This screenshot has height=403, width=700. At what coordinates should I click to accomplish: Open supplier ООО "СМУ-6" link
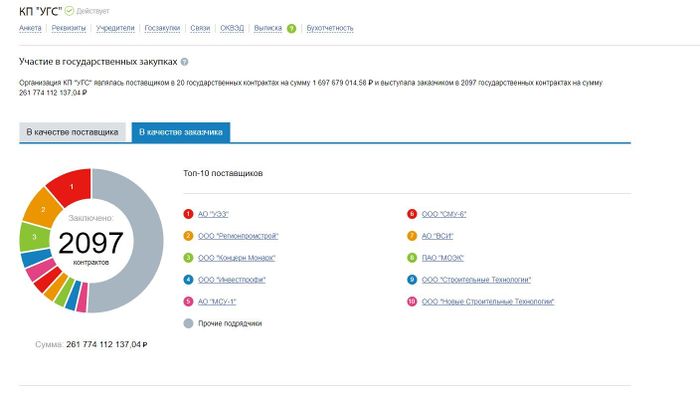tap(444, 214)
